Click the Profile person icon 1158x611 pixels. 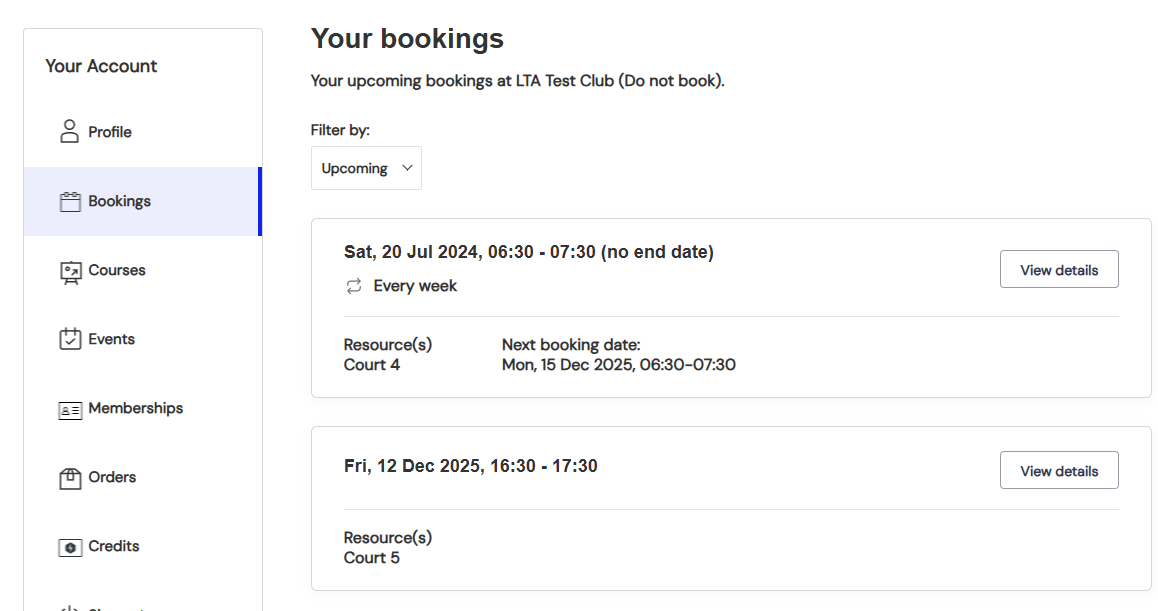click(69, 131)
